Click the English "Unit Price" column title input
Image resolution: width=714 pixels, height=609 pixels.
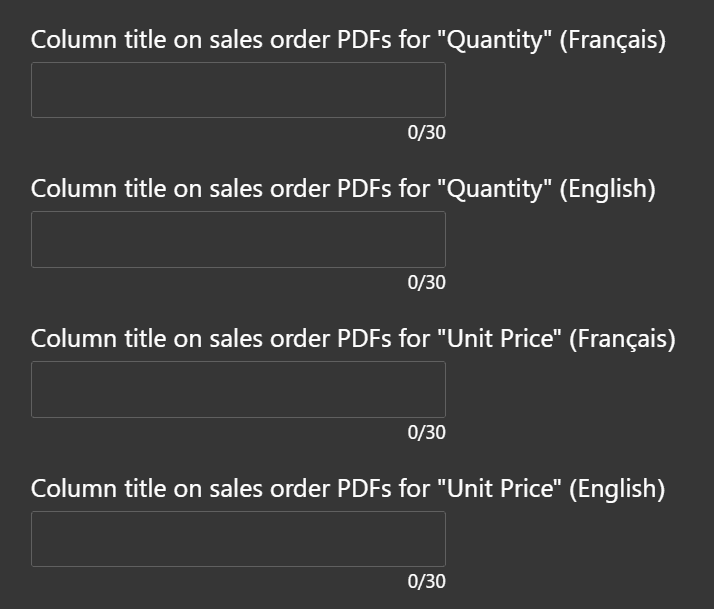(238, 540)
